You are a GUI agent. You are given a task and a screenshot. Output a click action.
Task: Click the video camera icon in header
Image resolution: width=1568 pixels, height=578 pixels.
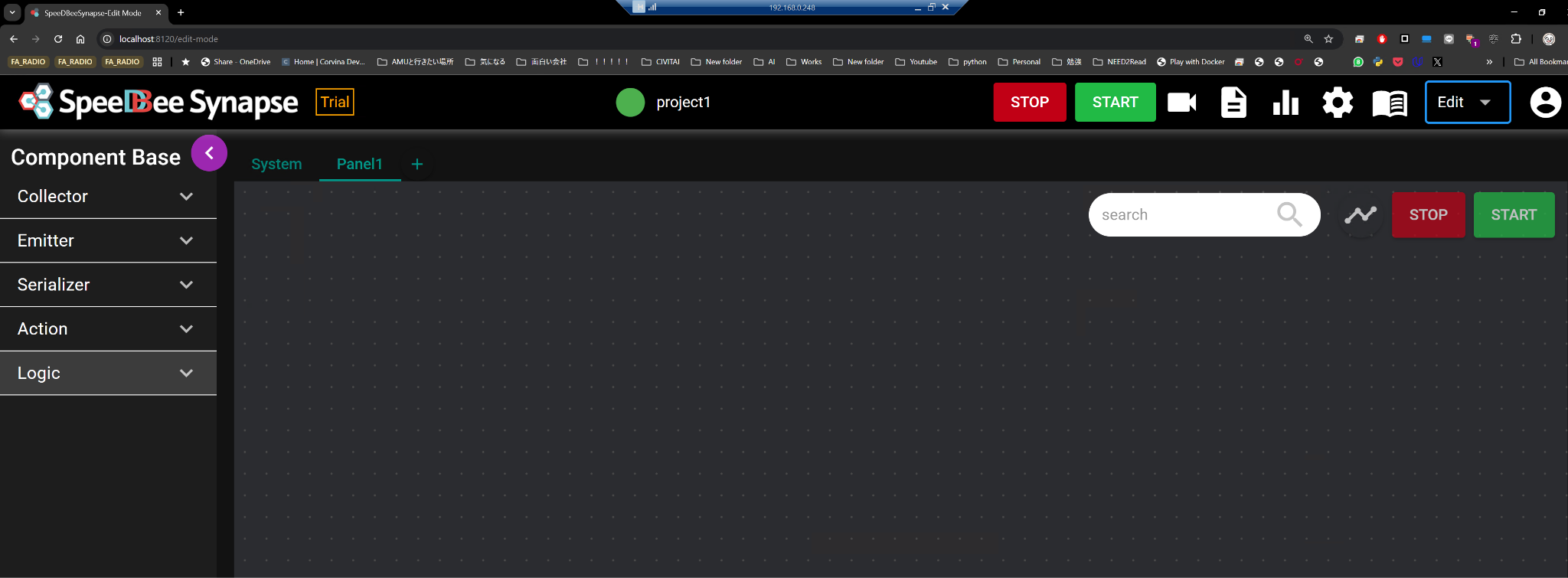tap(1181, 103)
